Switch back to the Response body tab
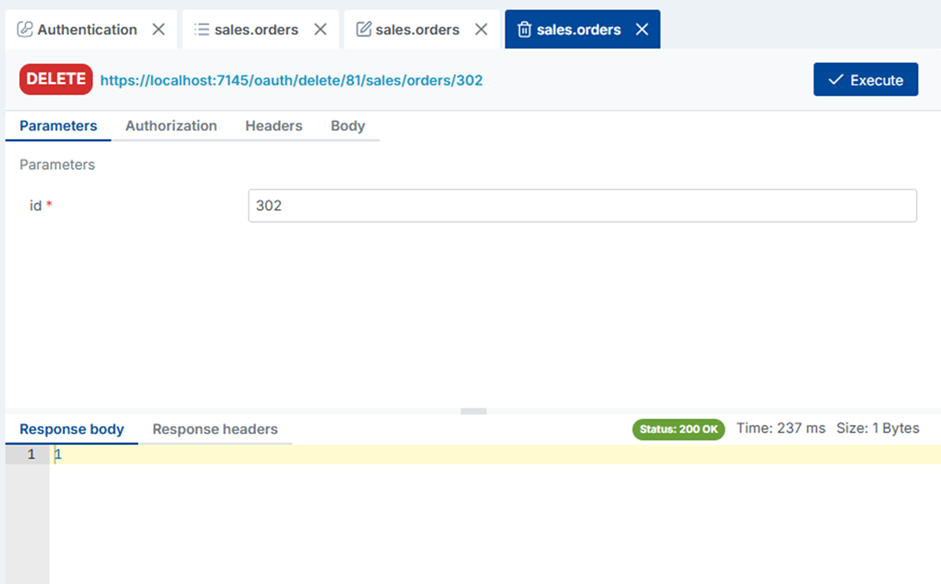Viewport: 941px width, 584px height. coord(71,429)
